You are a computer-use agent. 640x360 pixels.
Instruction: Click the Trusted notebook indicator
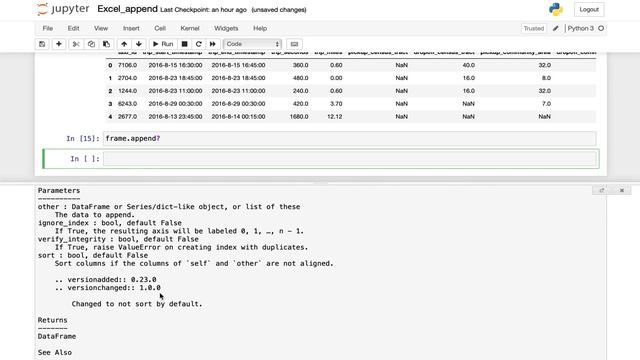(533, 28)
